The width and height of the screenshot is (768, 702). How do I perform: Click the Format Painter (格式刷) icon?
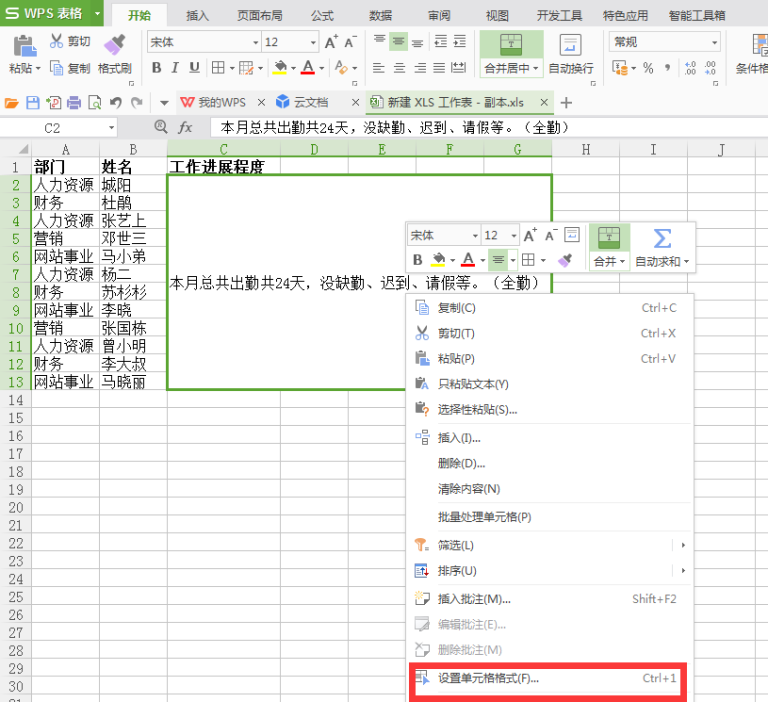[115, 44]
